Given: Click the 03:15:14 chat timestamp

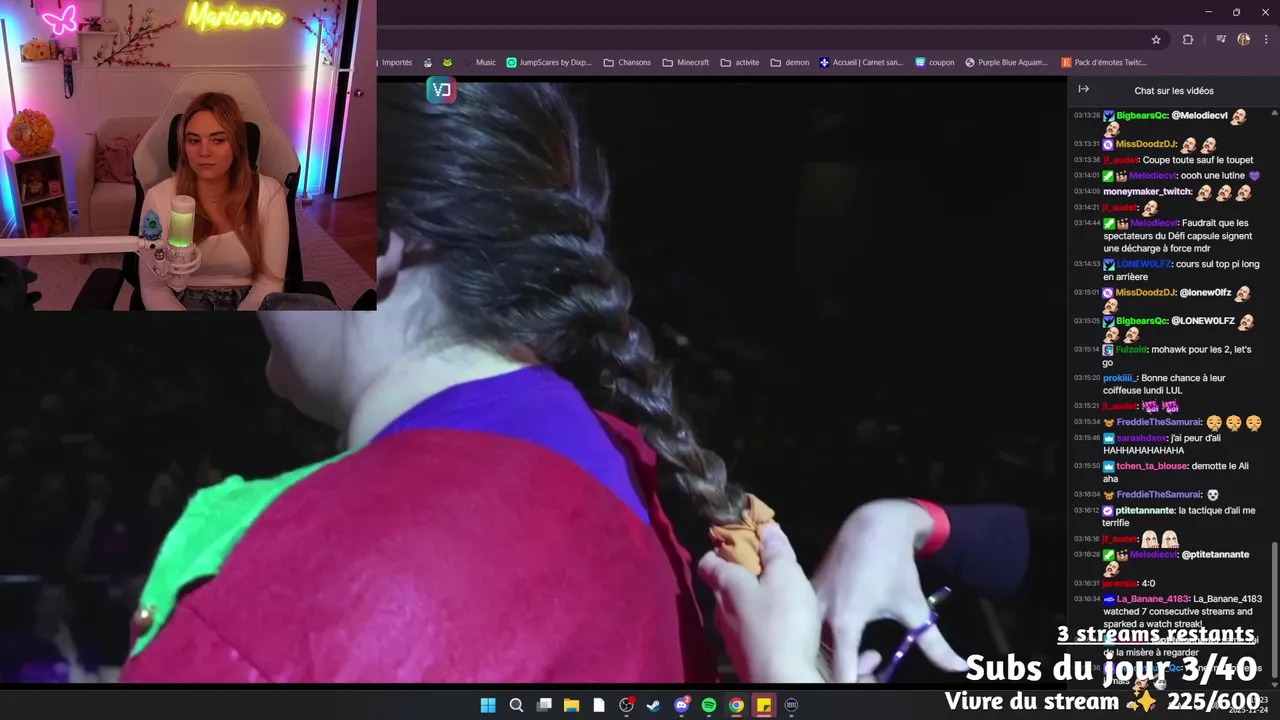Looking at the screenshot, I should (x=1087, y=350).
